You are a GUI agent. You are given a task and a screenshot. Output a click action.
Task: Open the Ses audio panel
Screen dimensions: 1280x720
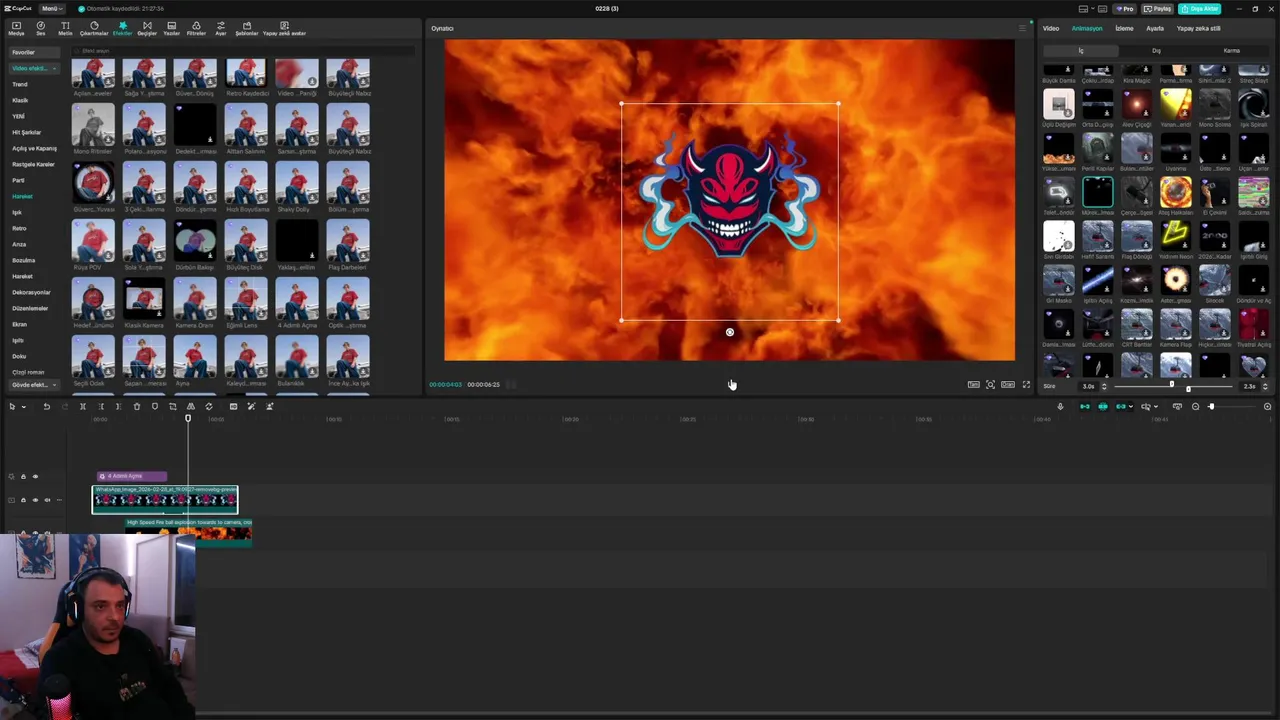point(41,28)
